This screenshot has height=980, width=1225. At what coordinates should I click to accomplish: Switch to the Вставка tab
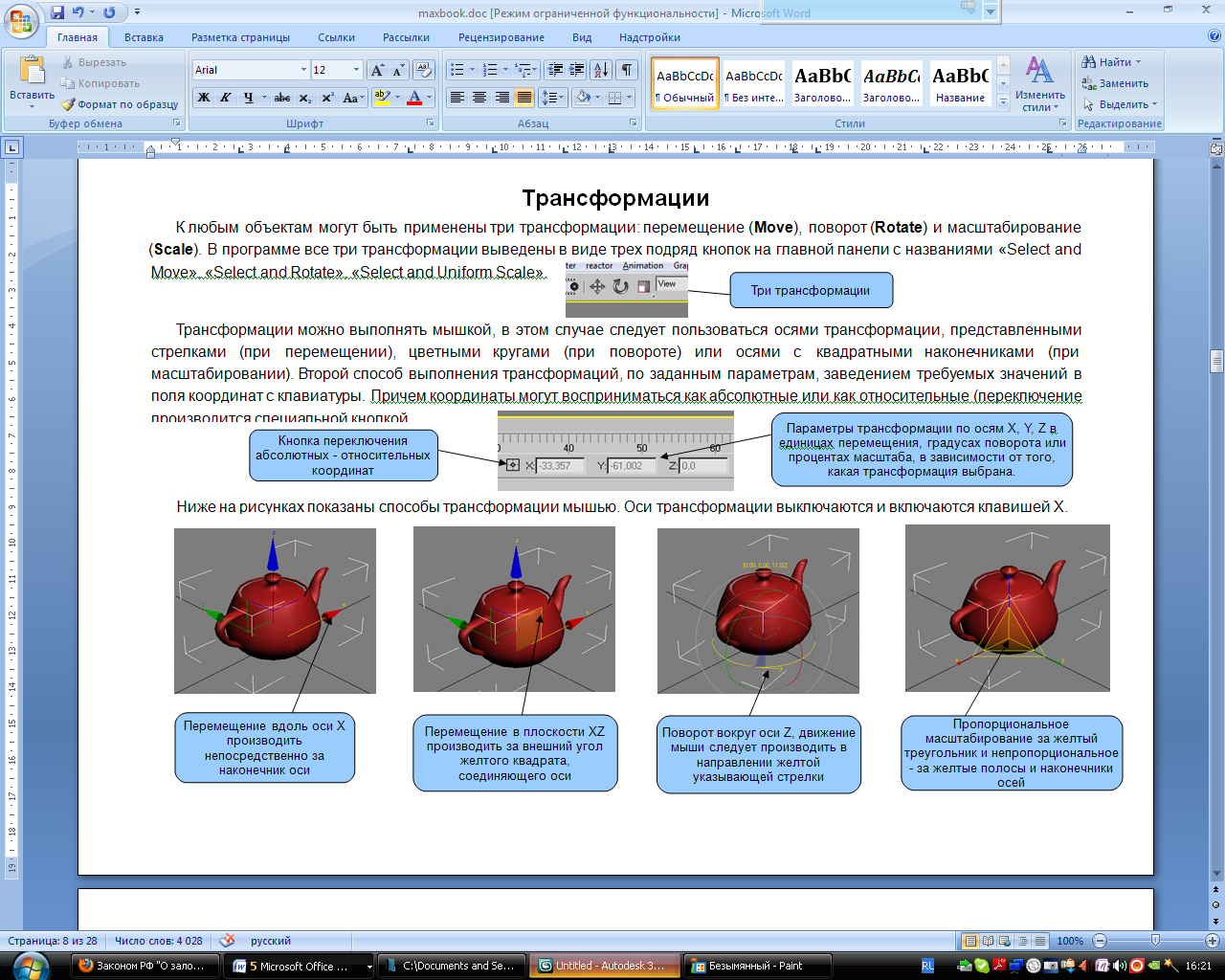[144, 37]
